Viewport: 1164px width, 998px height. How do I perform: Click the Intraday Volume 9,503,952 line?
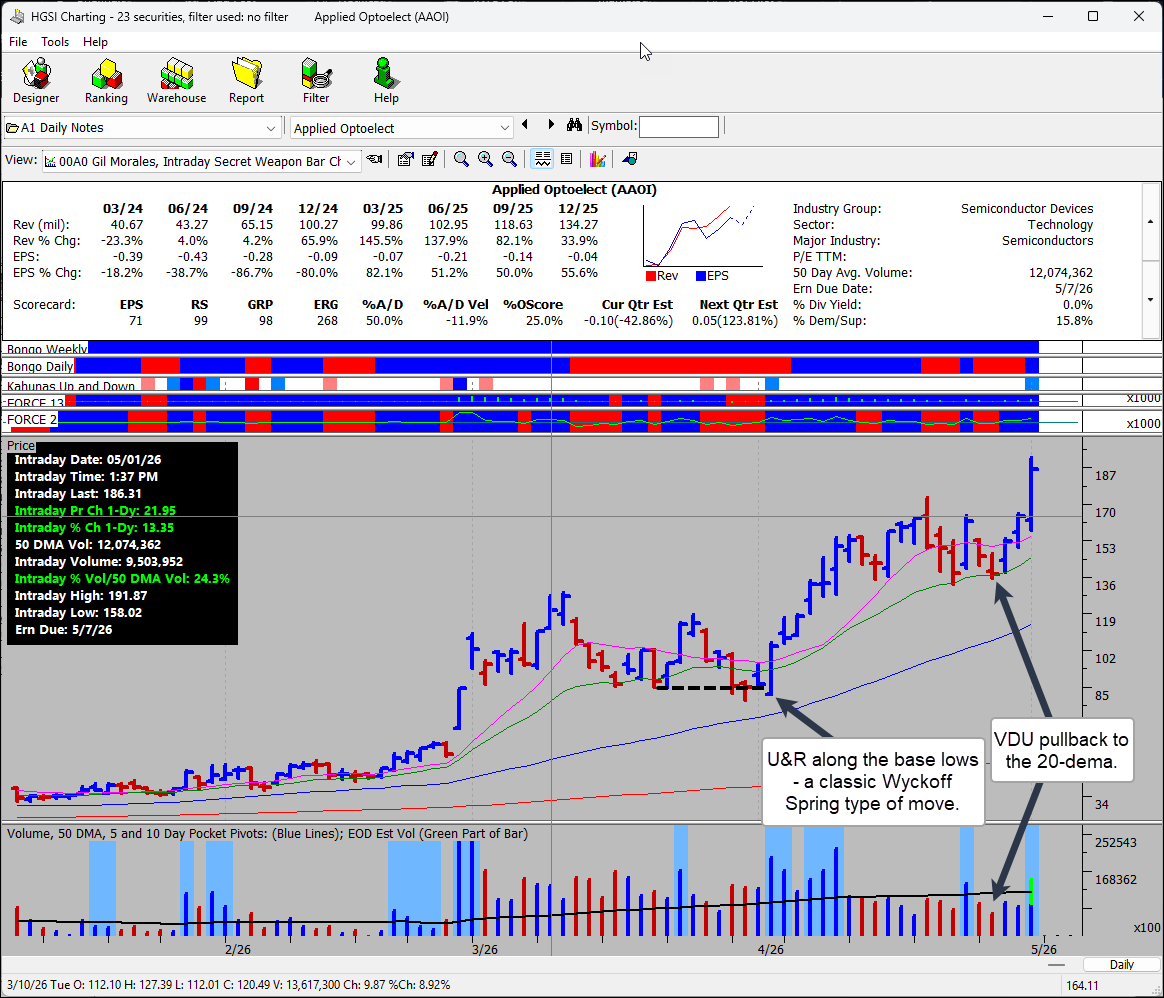(99, 562)
